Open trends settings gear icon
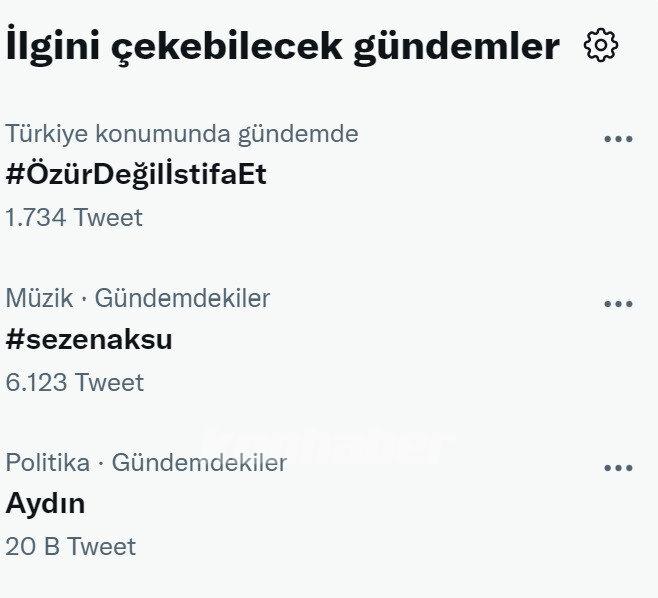This screenshot has width=658, height=598. (601, 45)
